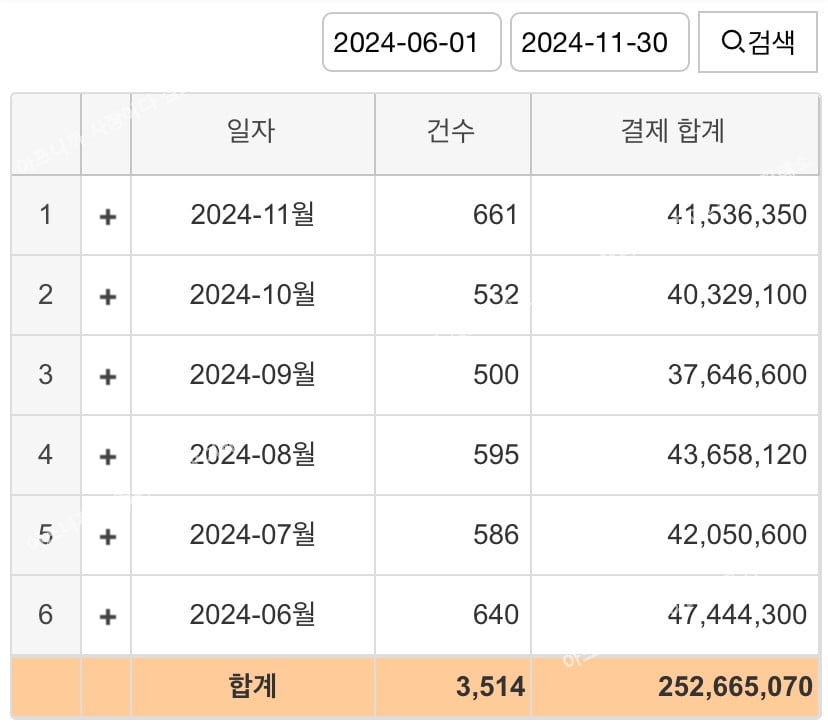Select row number 5 cell
828x725 pixels.
click(45, 534)
